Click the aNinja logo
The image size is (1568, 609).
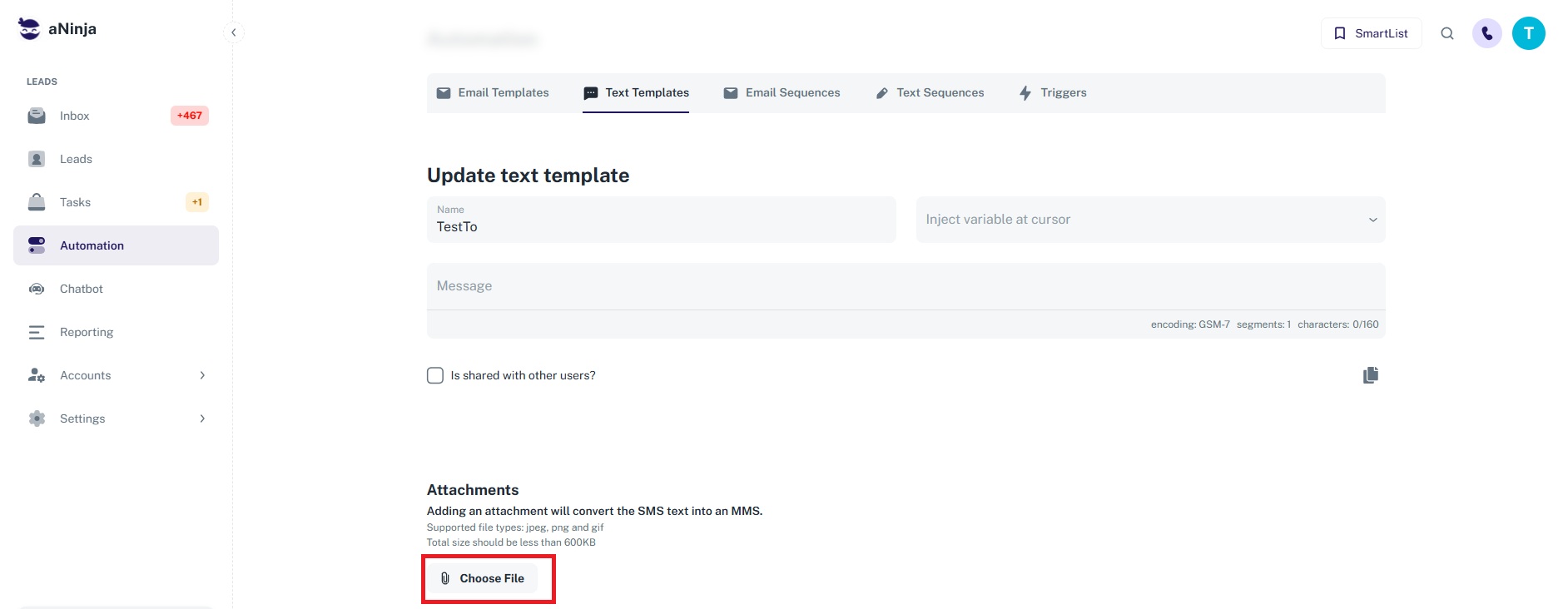coord(57,29)
